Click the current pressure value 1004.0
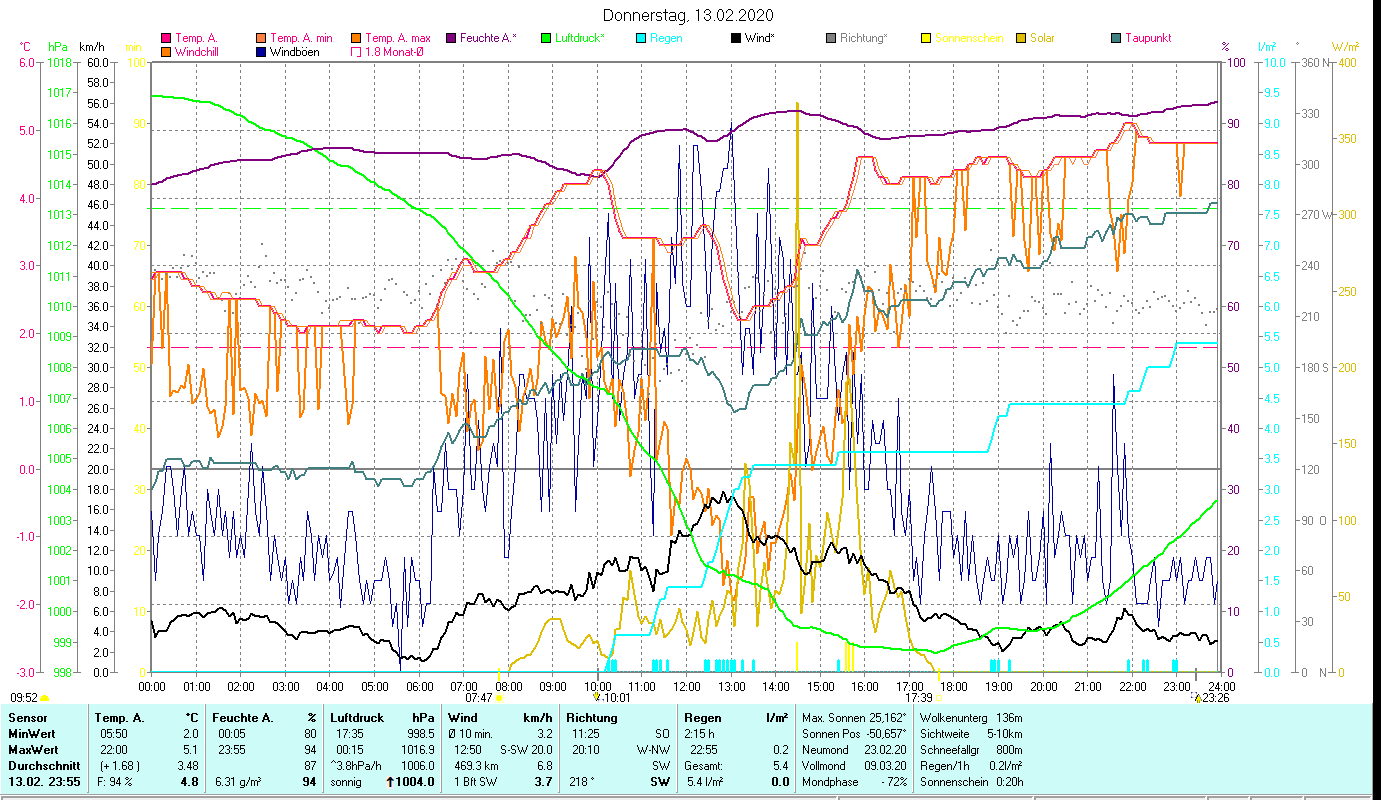Image resolution: width=1381 pixels, height=800 pixels. click(417, 782)
